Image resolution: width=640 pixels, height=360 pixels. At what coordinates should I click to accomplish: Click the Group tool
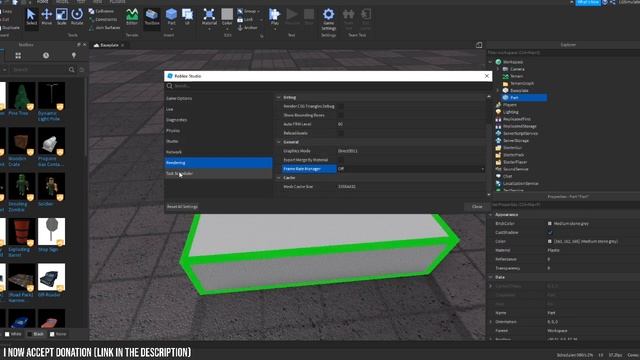[x=247, y=11]
